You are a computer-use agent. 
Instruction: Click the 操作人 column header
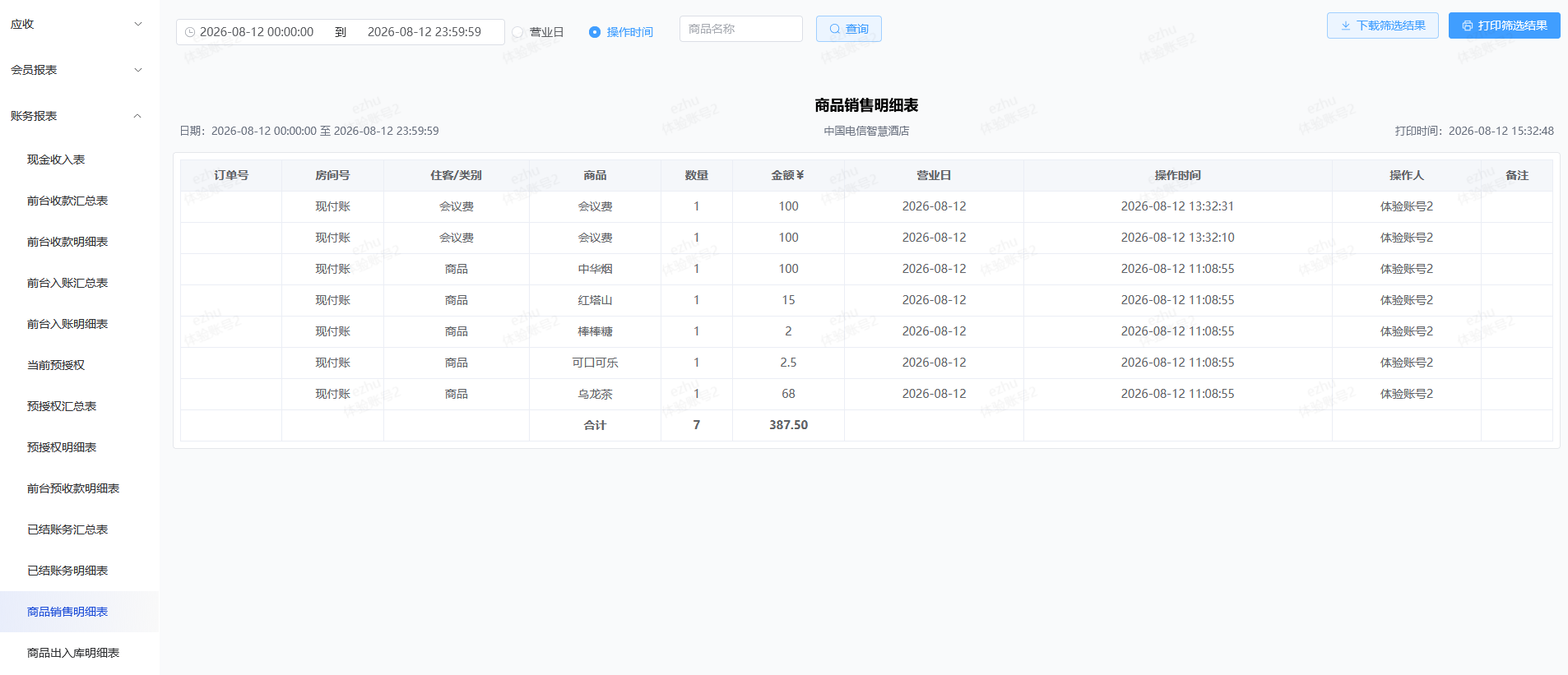click(x=1406, y=175)
